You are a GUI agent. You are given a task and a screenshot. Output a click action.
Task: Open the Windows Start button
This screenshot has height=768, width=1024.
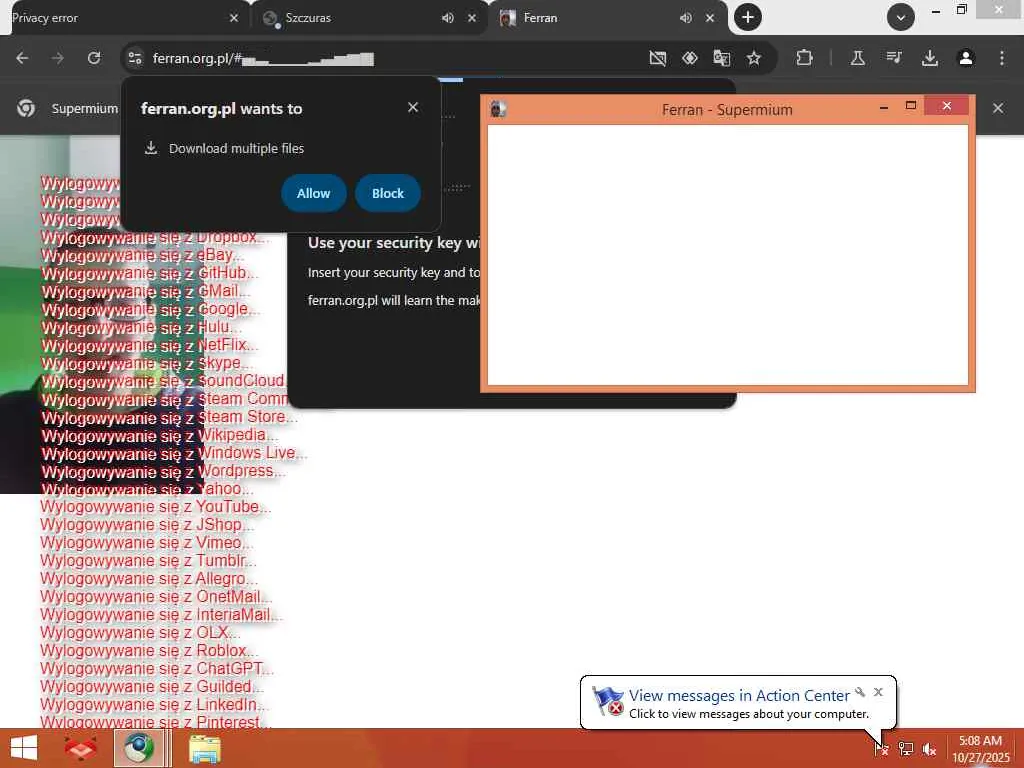(24, 748)
